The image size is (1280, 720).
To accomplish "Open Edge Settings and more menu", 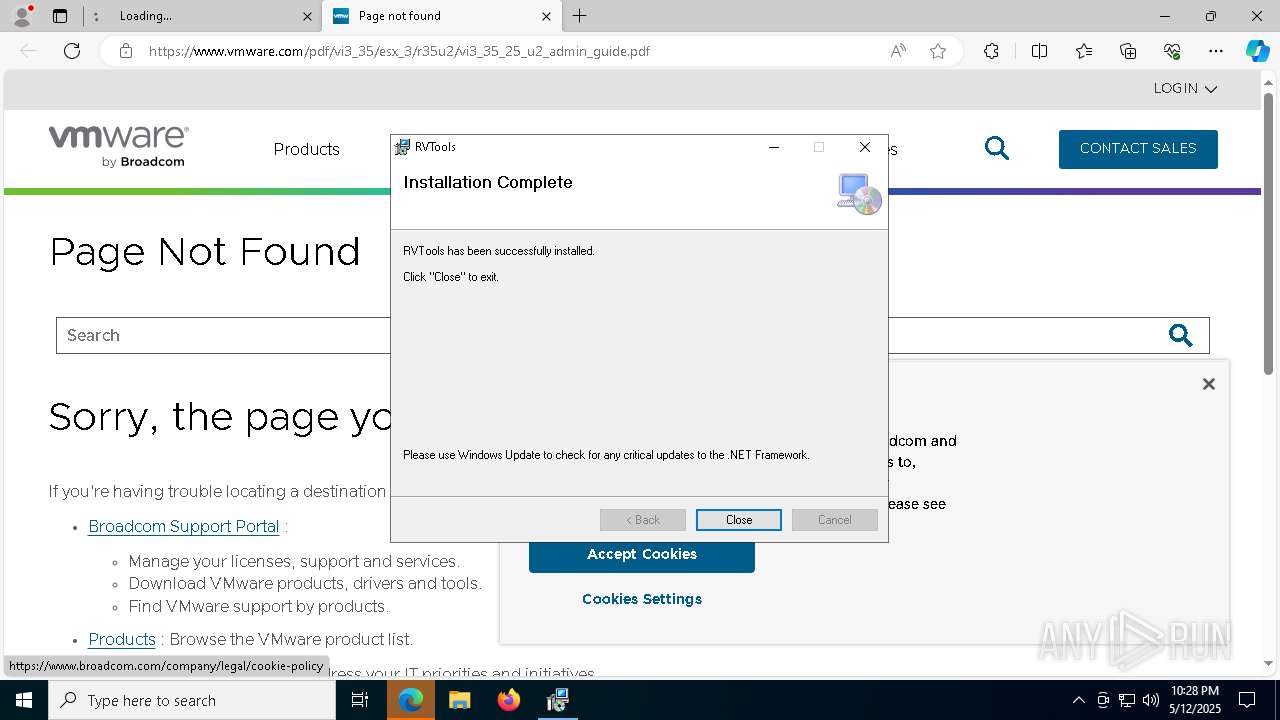I will 1216,51.
